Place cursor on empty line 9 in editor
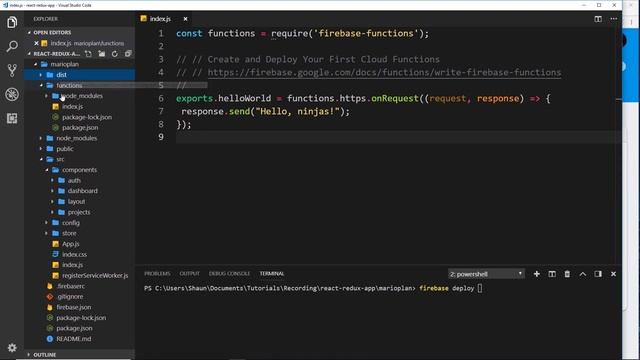The height and width of the screenshot is (360, 640). [x=398, y=137]
